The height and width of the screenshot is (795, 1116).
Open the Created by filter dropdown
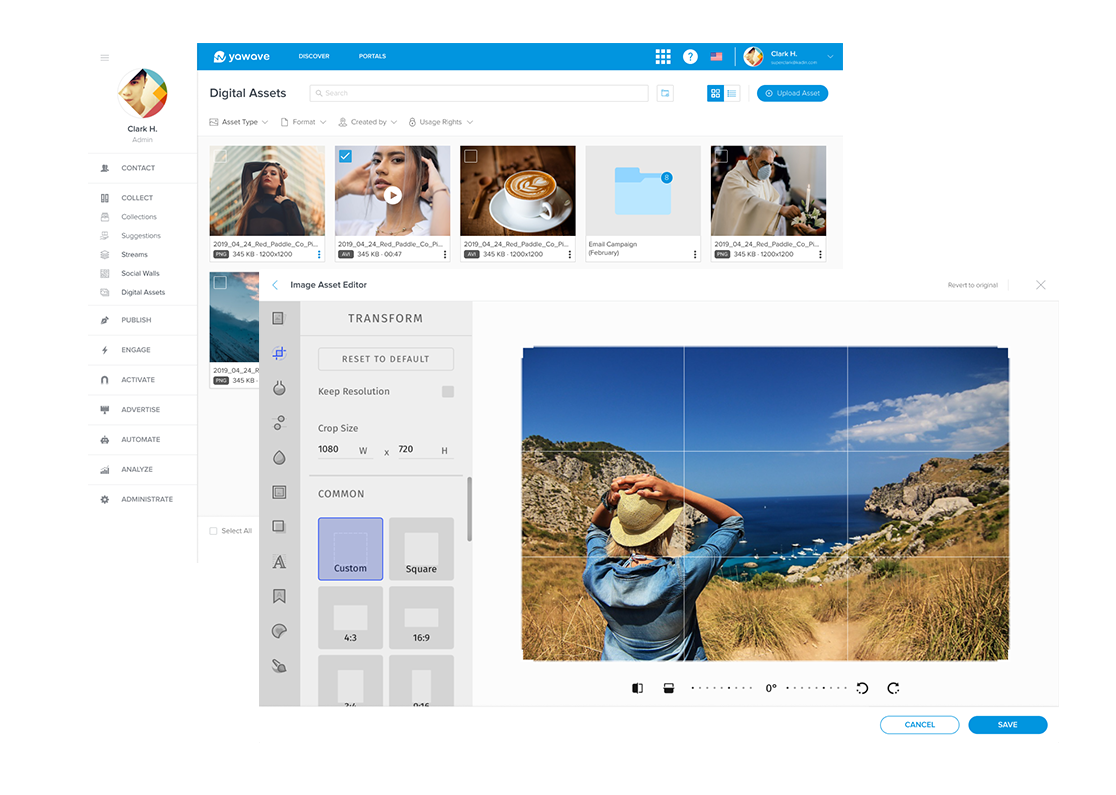[368, 122]
